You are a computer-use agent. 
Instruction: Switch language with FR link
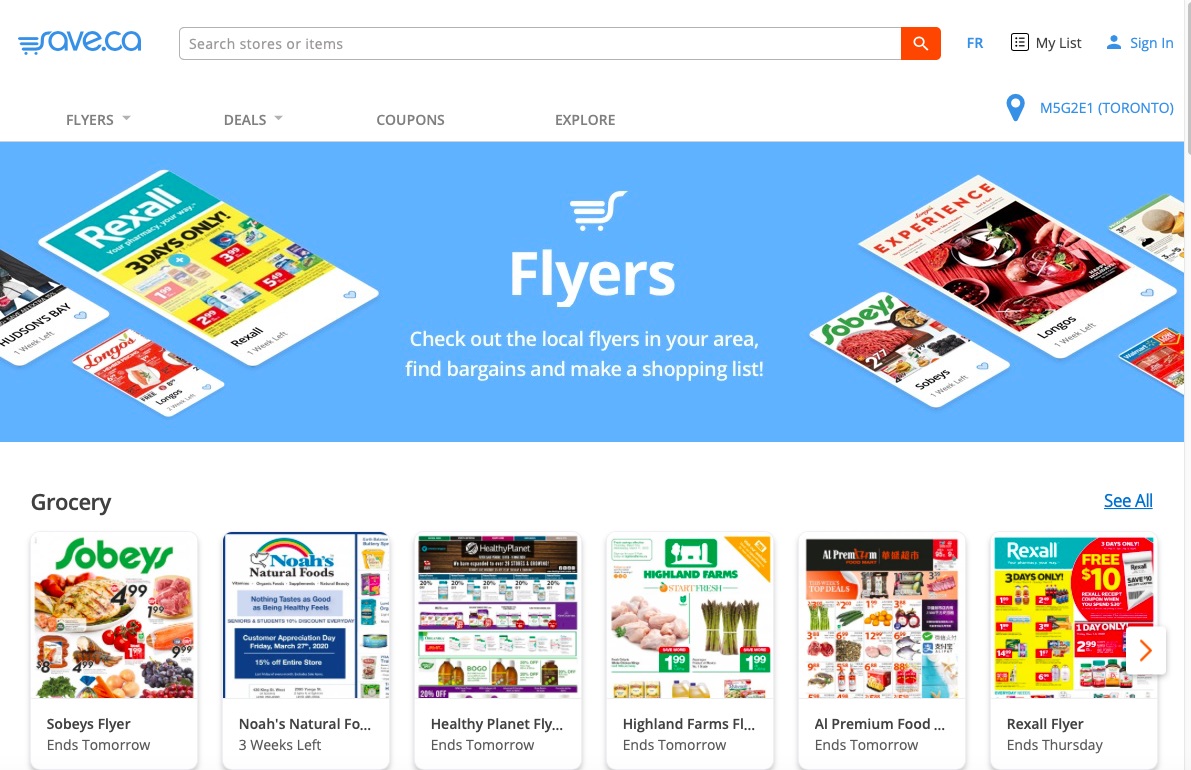tap(975, 43)
